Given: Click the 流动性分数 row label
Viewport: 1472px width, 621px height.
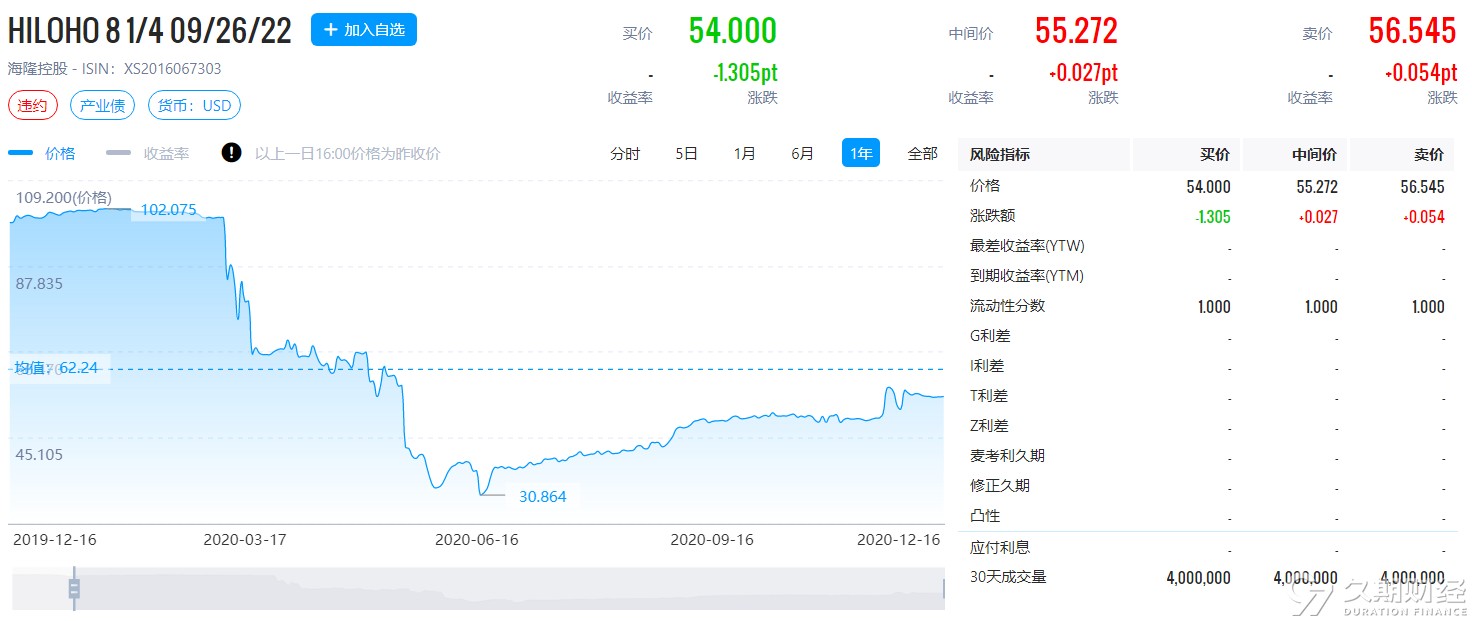Looking at the screenshot, I should click(1007, 306).
